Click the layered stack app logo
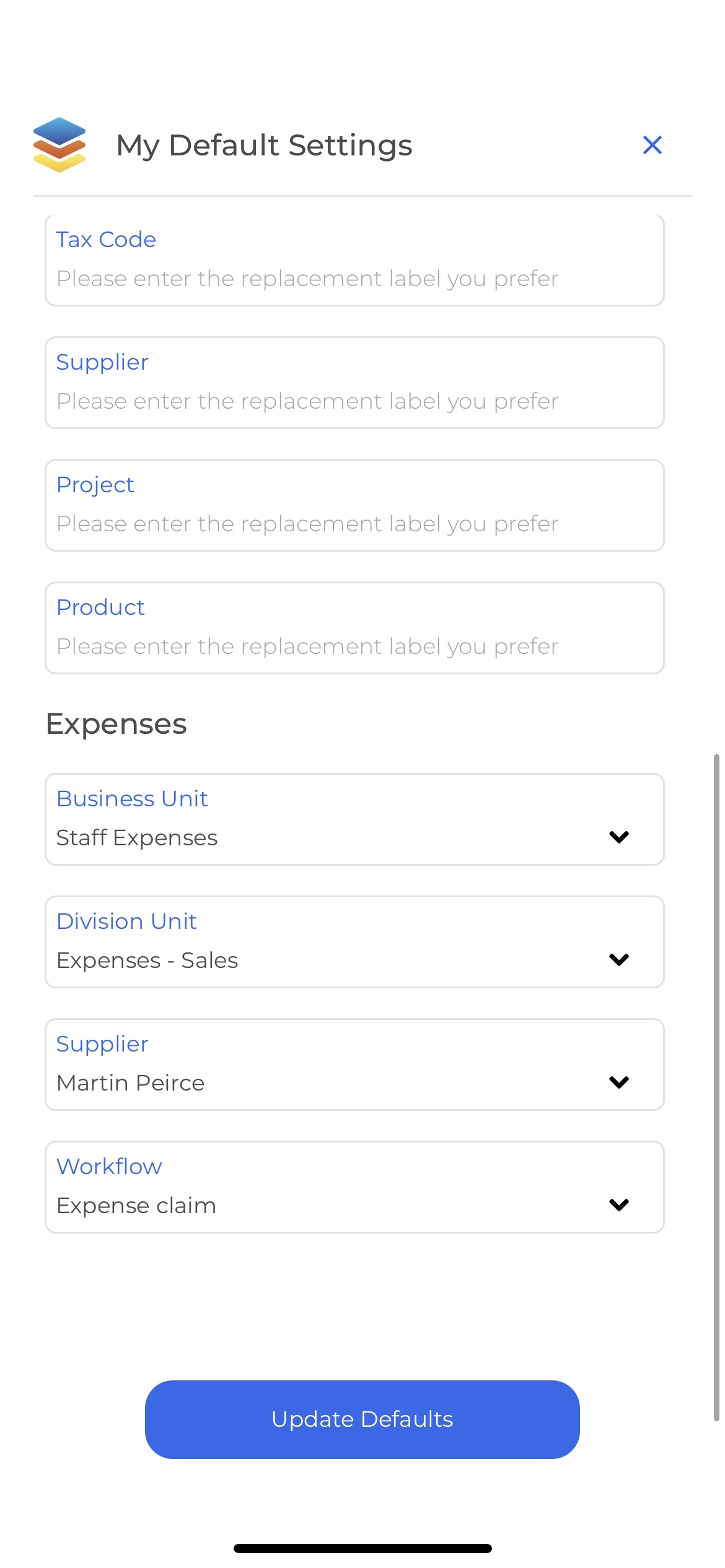 (59, 145)
